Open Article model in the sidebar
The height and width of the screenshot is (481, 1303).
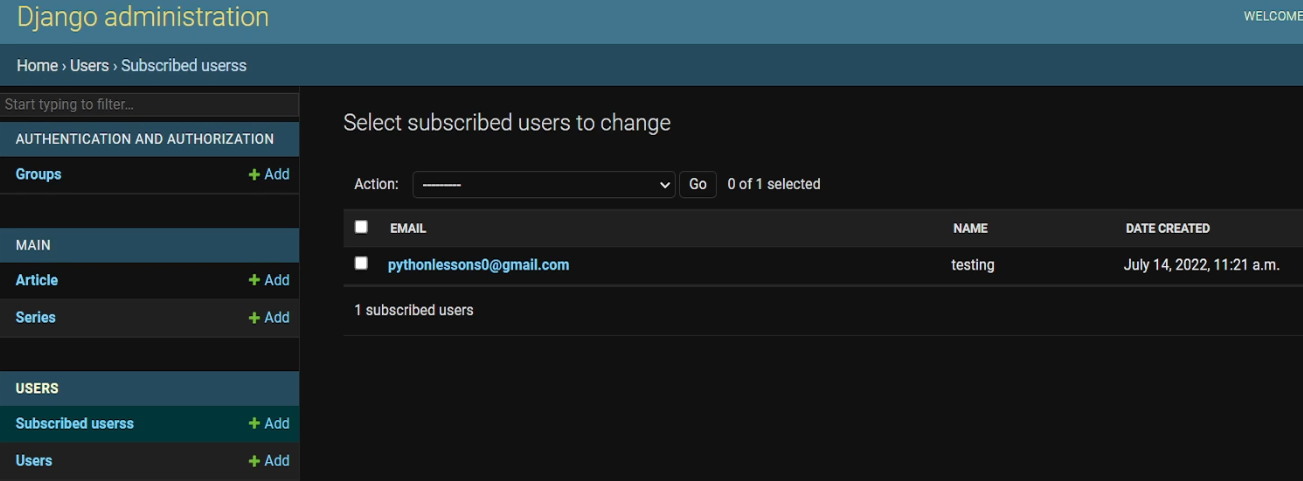[x=37, y=280]
